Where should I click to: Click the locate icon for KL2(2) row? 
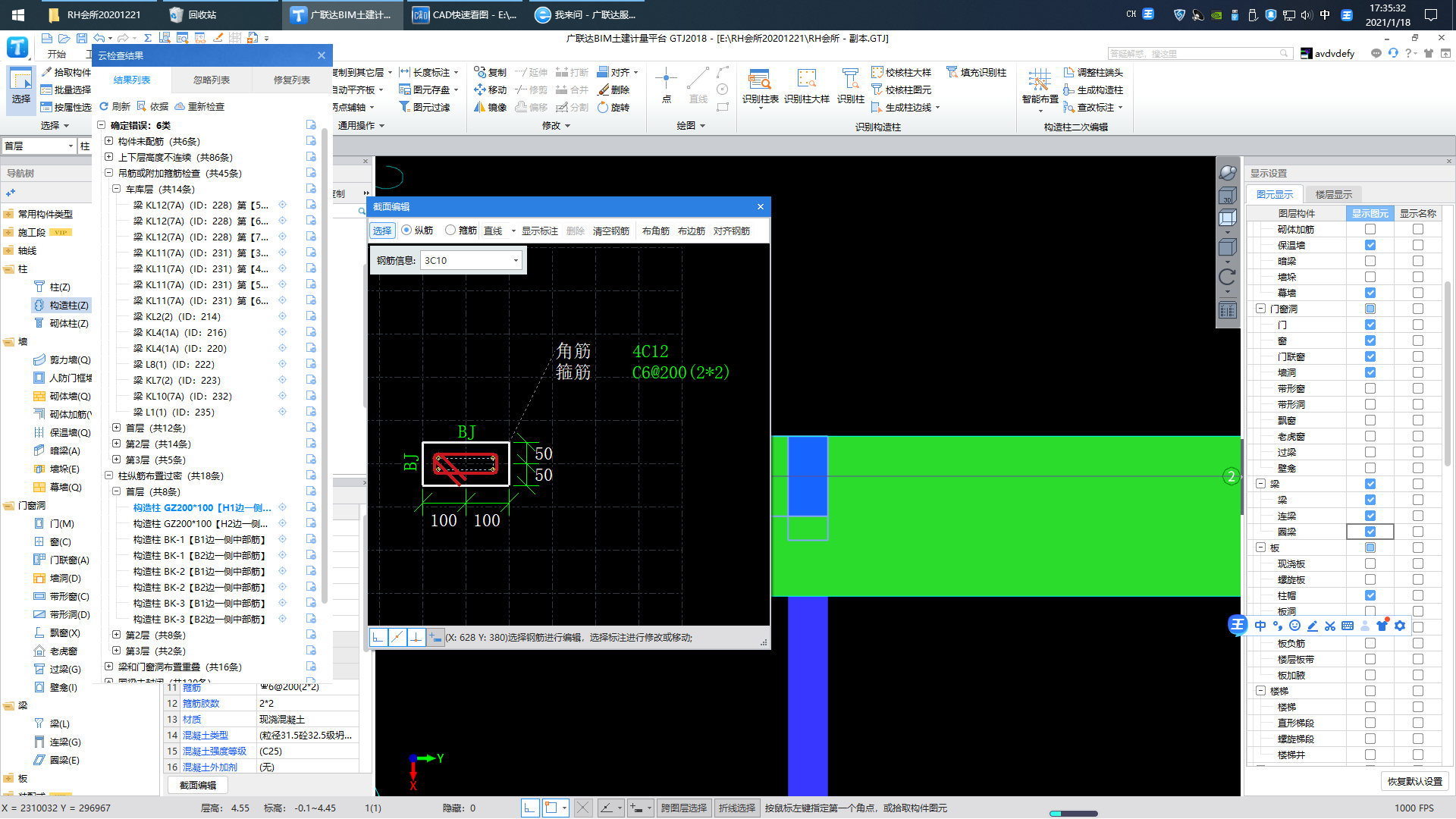282,316
